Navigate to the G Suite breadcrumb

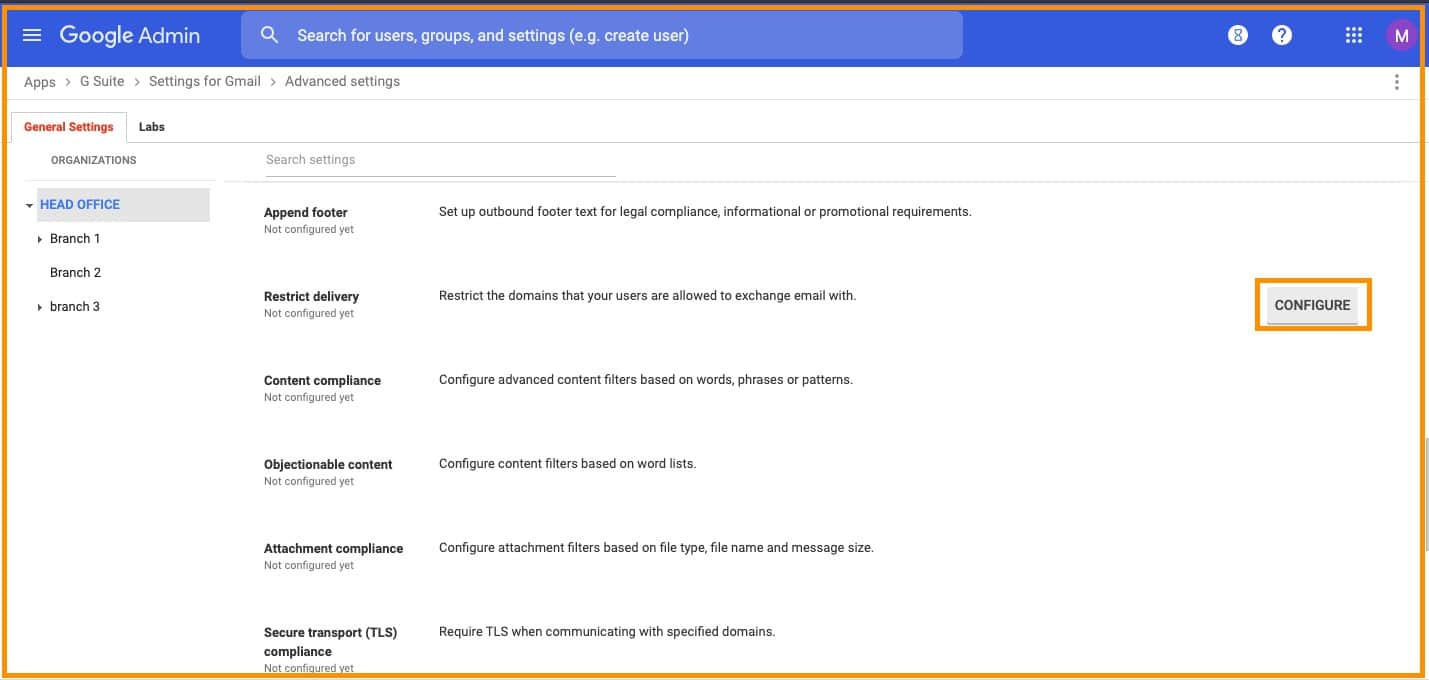click(102, 81)
